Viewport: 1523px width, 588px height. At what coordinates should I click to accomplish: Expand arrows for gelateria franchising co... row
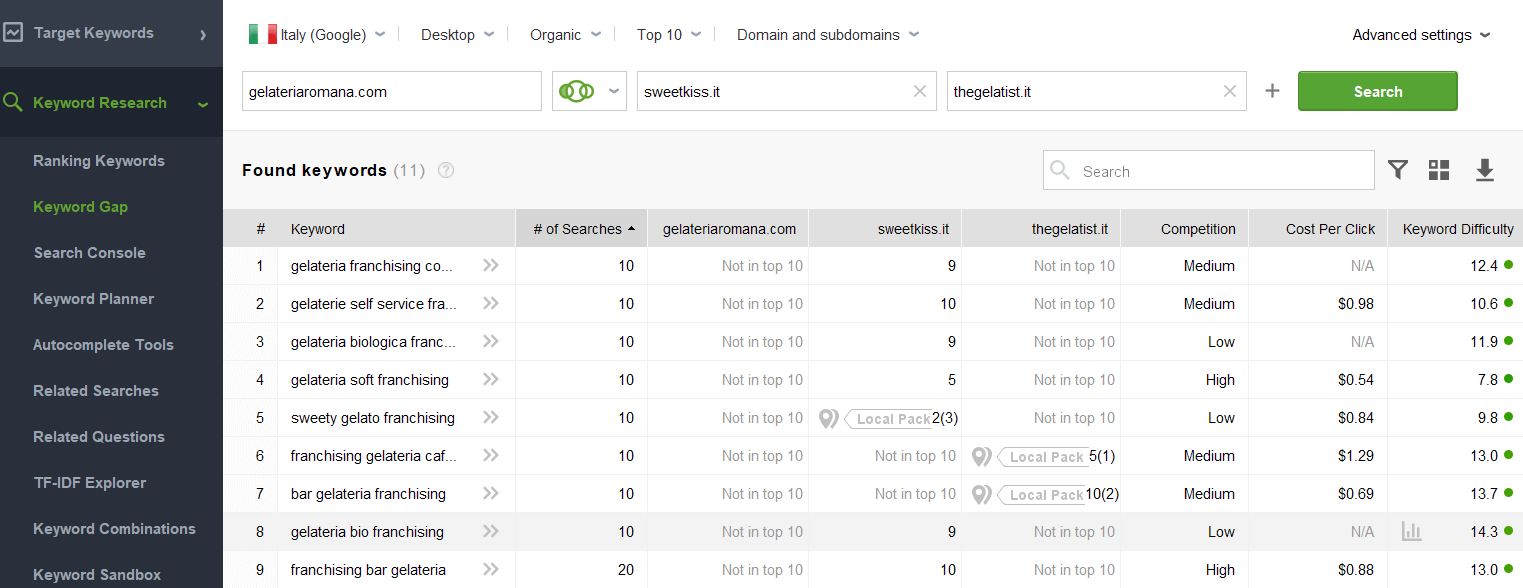click(490, 266)
